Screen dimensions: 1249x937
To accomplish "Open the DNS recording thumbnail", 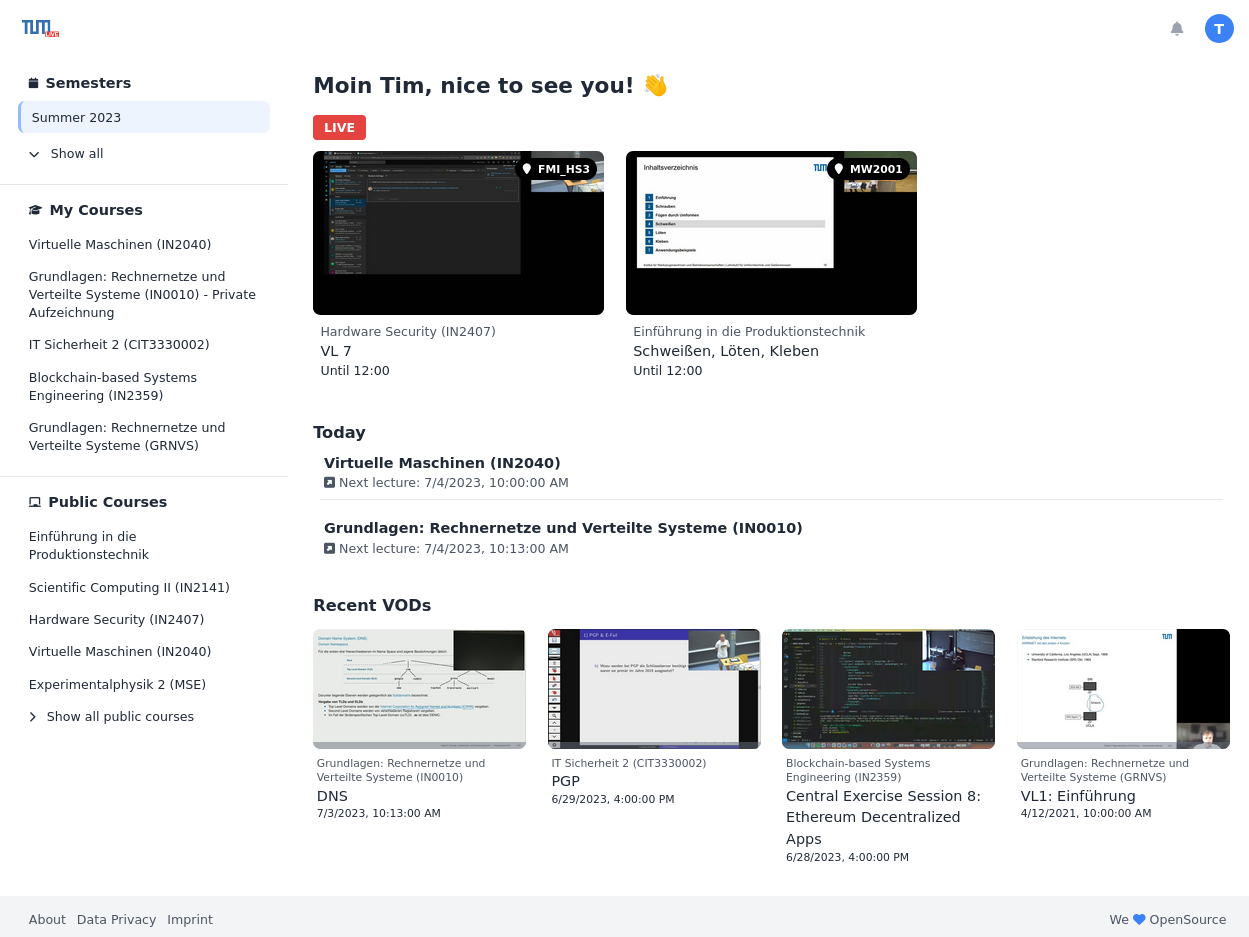I will [x=419, y=689].
